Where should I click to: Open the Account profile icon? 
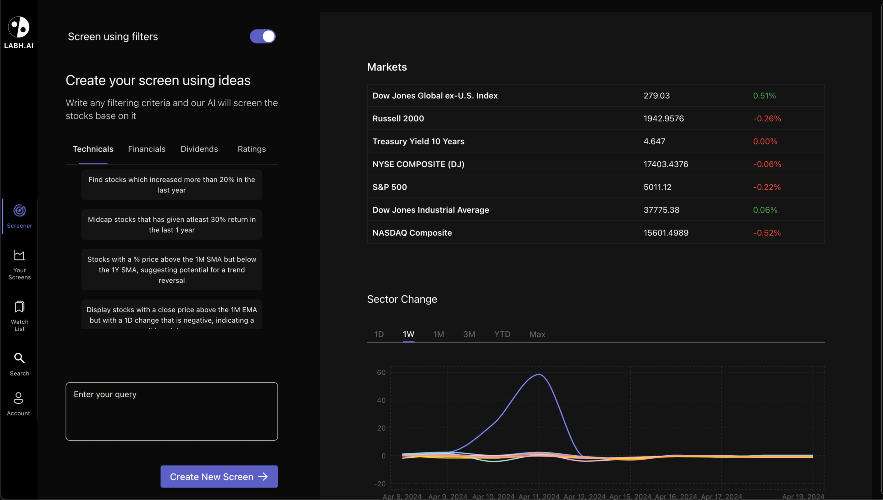pyautogui.click(x=19, y=398)
